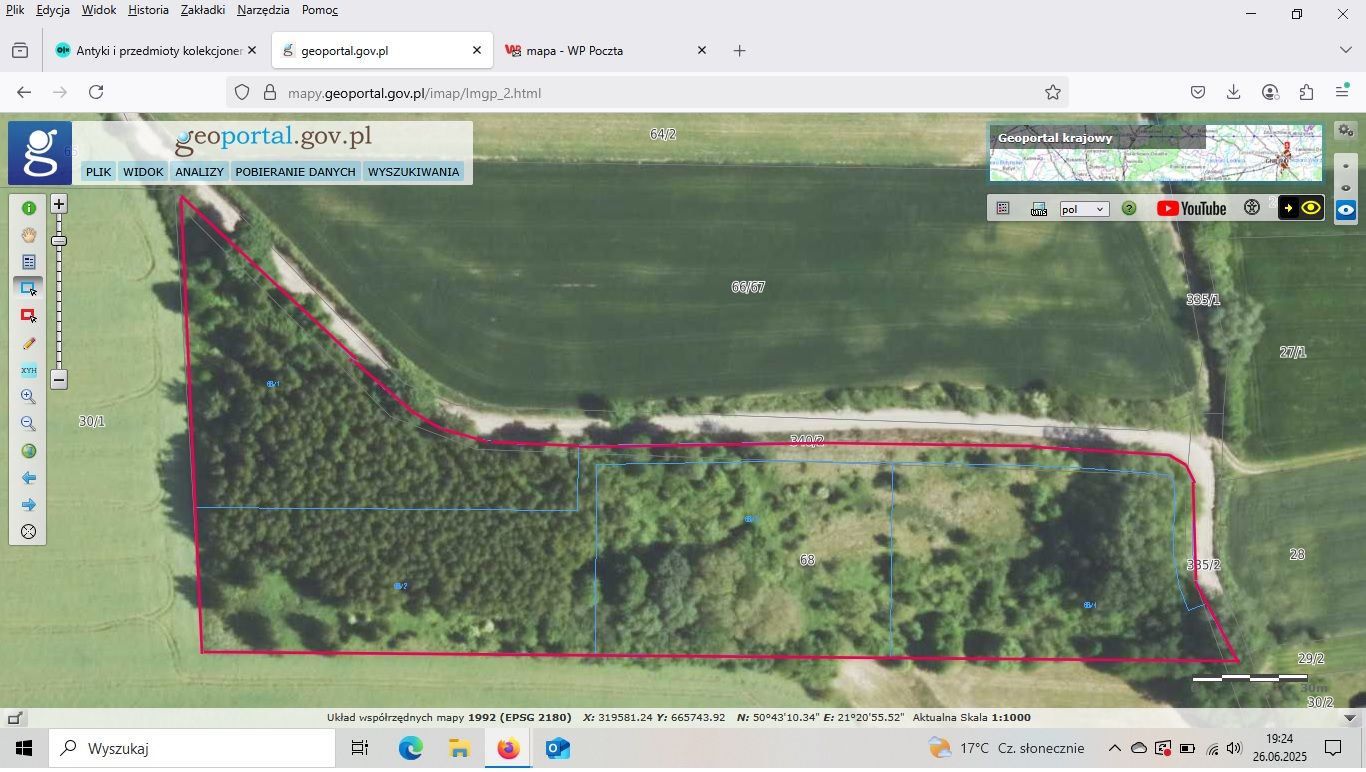Viewport: 1366px width, 772px height.
Task: Open the Zakładki browser menu
Action: click(x=203, y=10)
